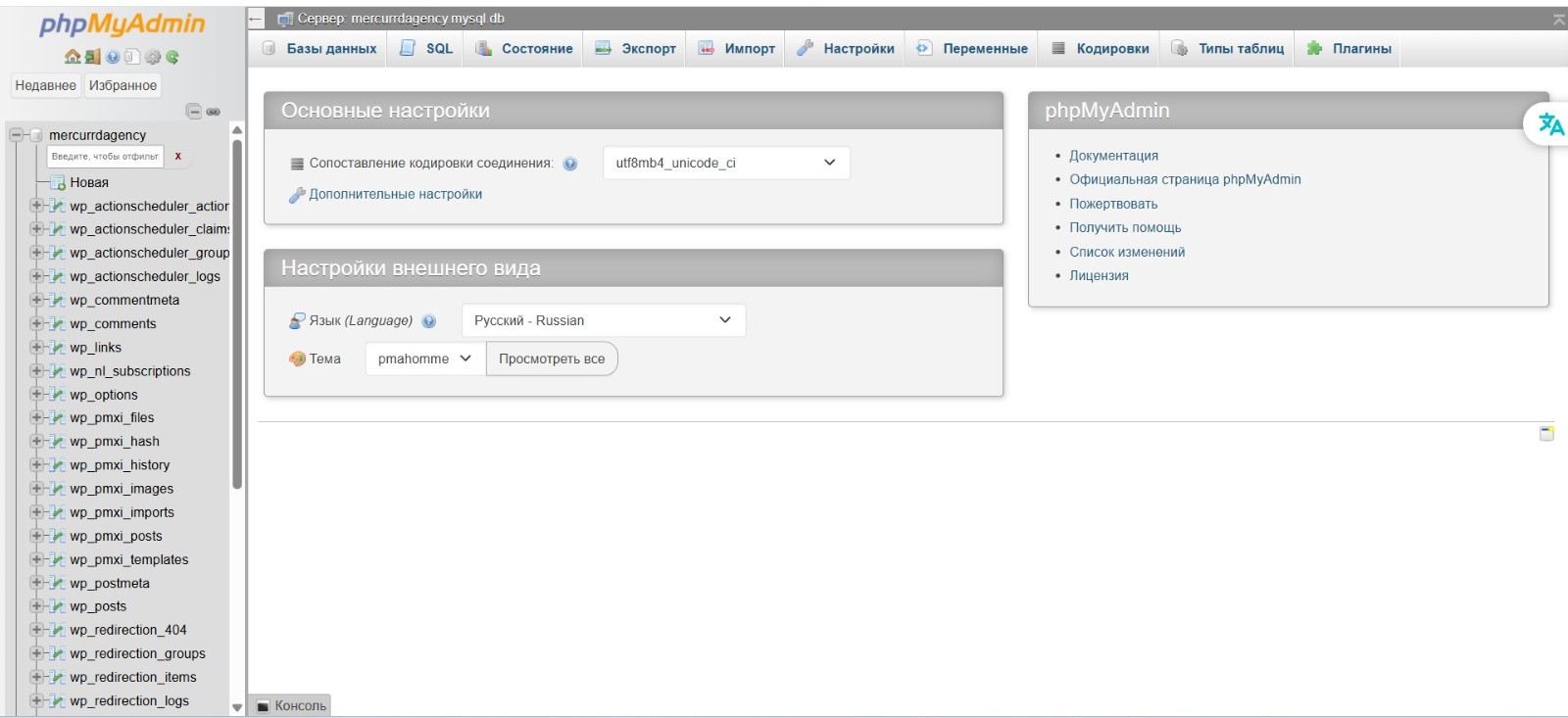Click the link/unlink main panel chain icon
This screenshot has width=1568, height=718.
(x=213, y=112)
